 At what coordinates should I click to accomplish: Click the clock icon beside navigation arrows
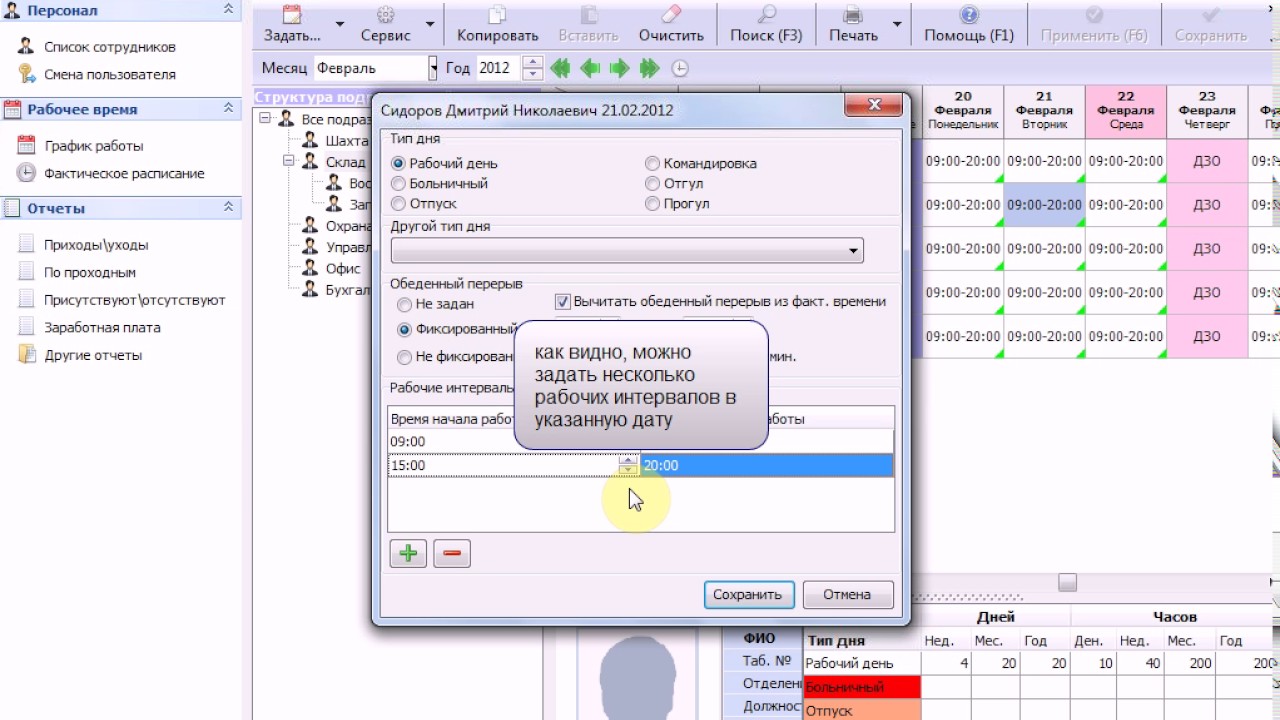coord(680,68)
